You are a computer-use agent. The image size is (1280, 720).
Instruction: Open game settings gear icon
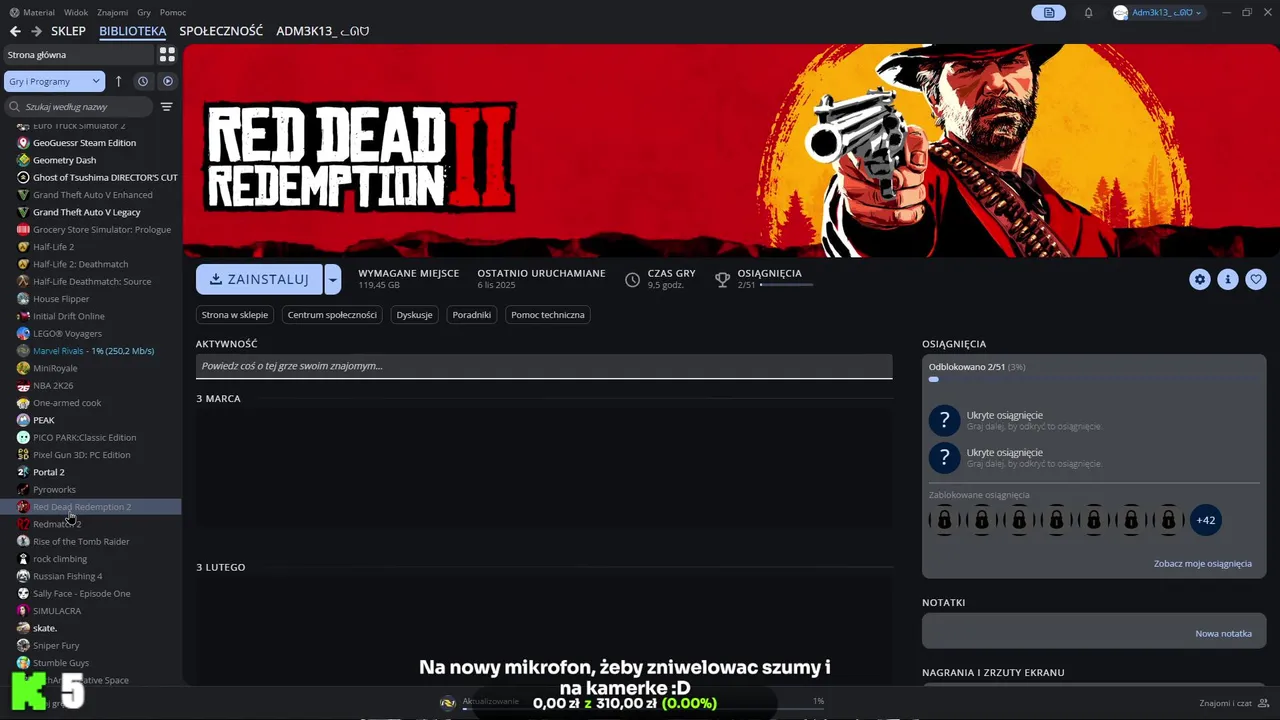1200,280
